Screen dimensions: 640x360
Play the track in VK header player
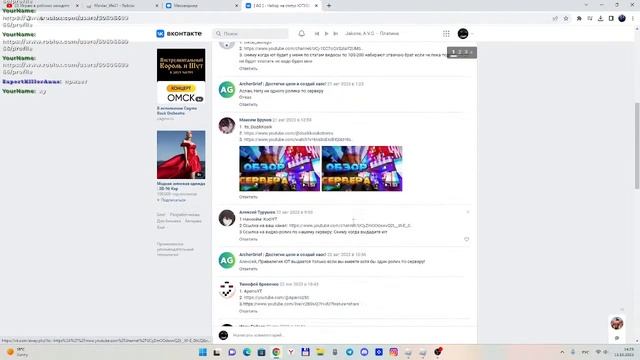(x=326, y=33)
